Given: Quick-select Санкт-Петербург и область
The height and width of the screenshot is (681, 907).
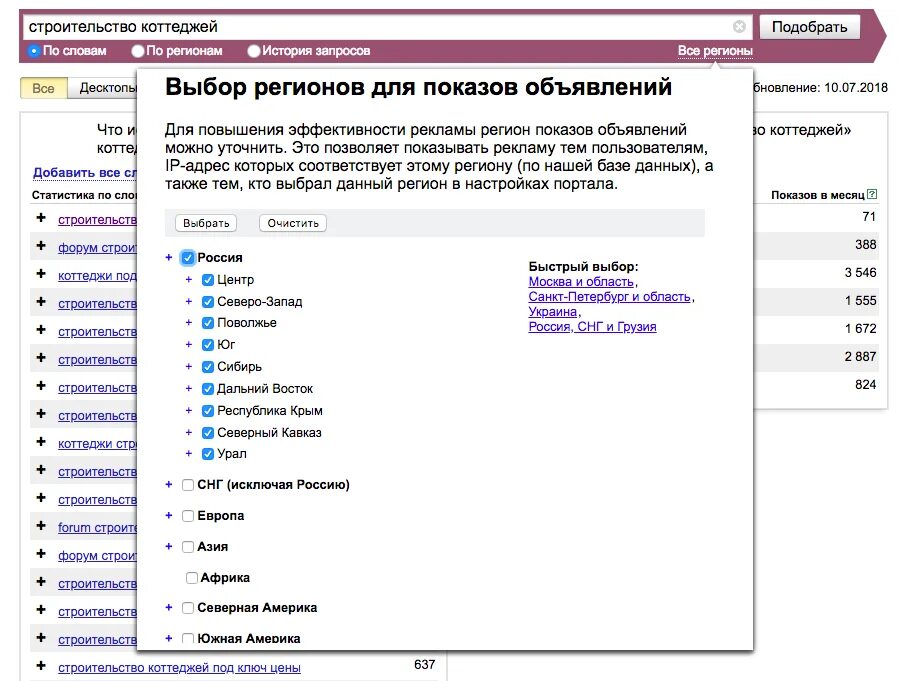Looking at the screenshot, I should (x=610, y=297).
